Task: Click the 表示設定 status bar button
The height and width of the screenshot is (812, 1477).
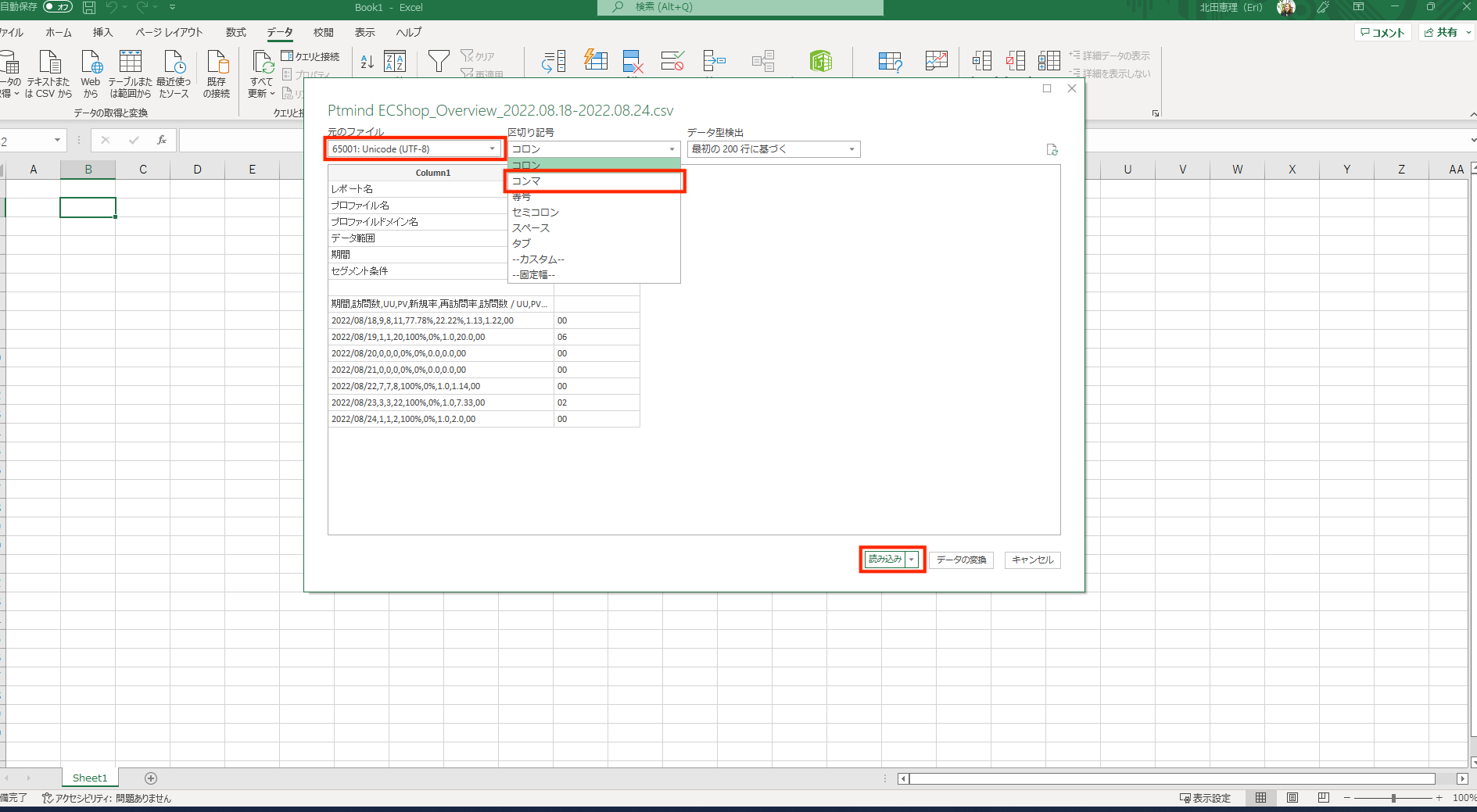Action: 1205,798
